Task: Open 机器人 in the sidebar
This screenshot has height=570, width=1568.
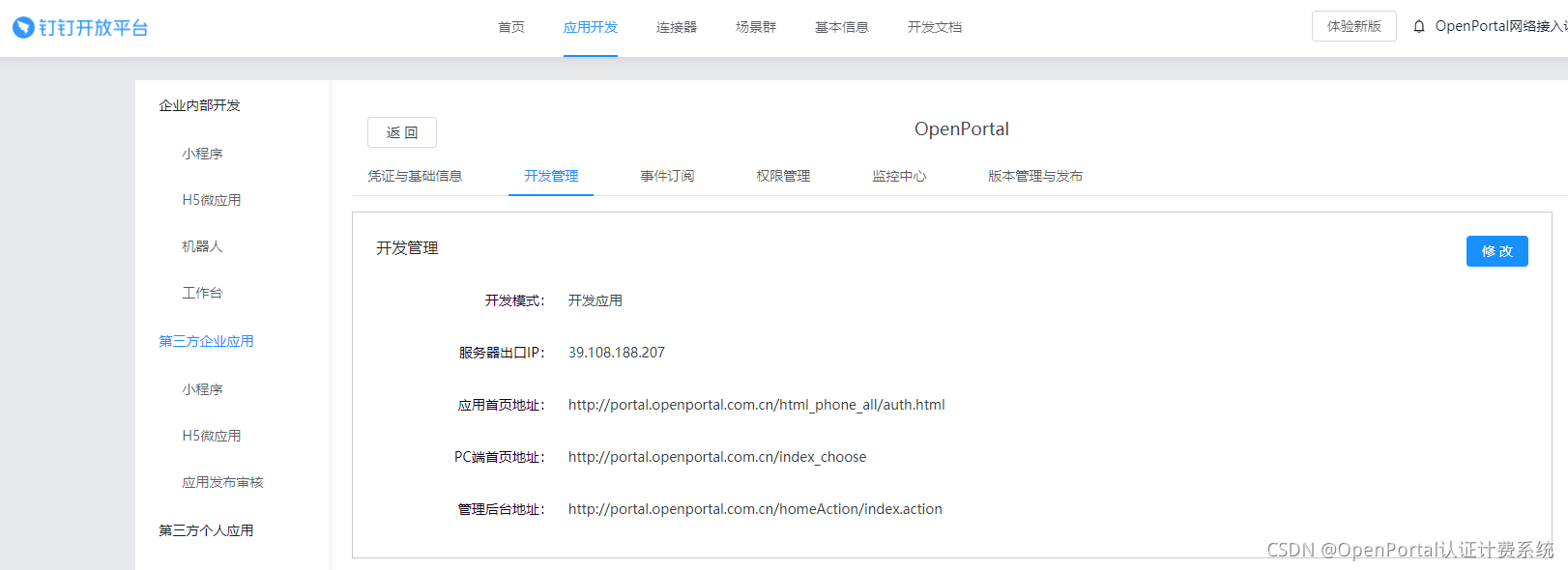Action: [x=202, y=246]
